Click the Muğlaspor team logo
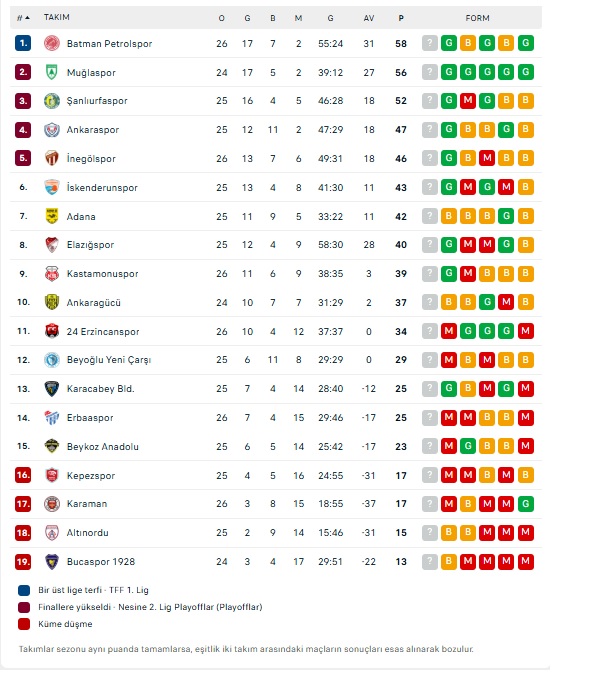Viewport: 600px width, 688px height. (52, 73)
